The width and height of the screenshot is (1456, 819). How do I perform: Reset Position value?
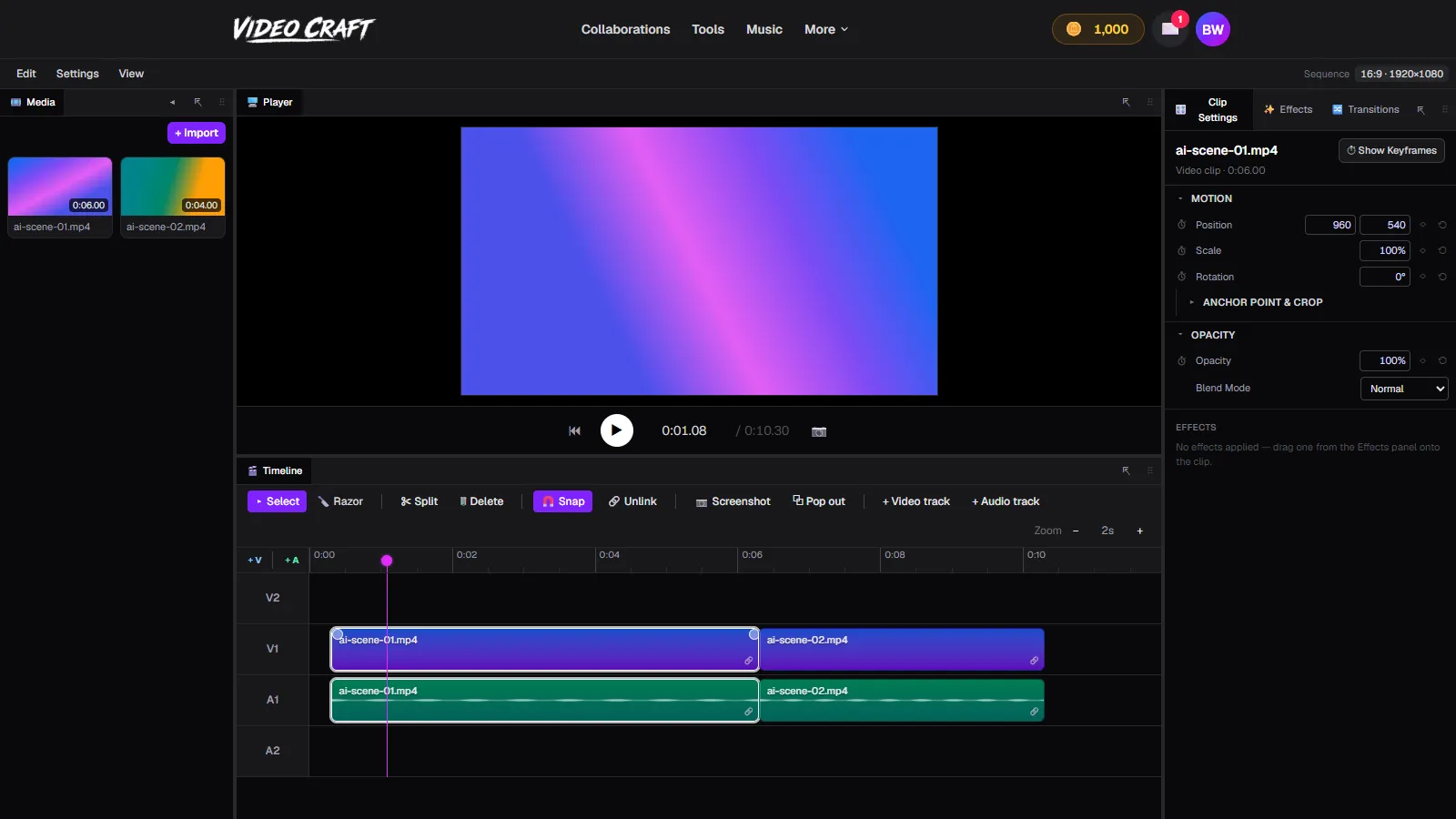pos(1442,225)
